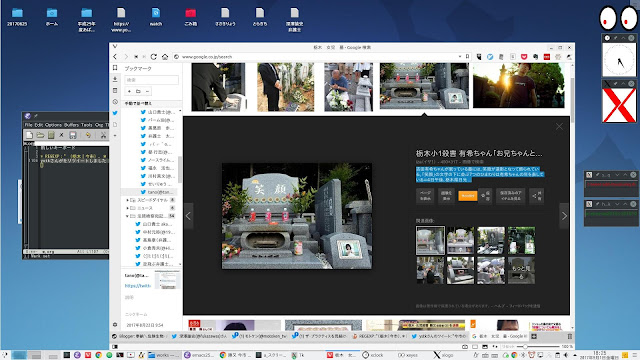The width and height of the screenshot is (640, 360).
Task: Open File menu in Emacs window
Action: click(28, 125)
